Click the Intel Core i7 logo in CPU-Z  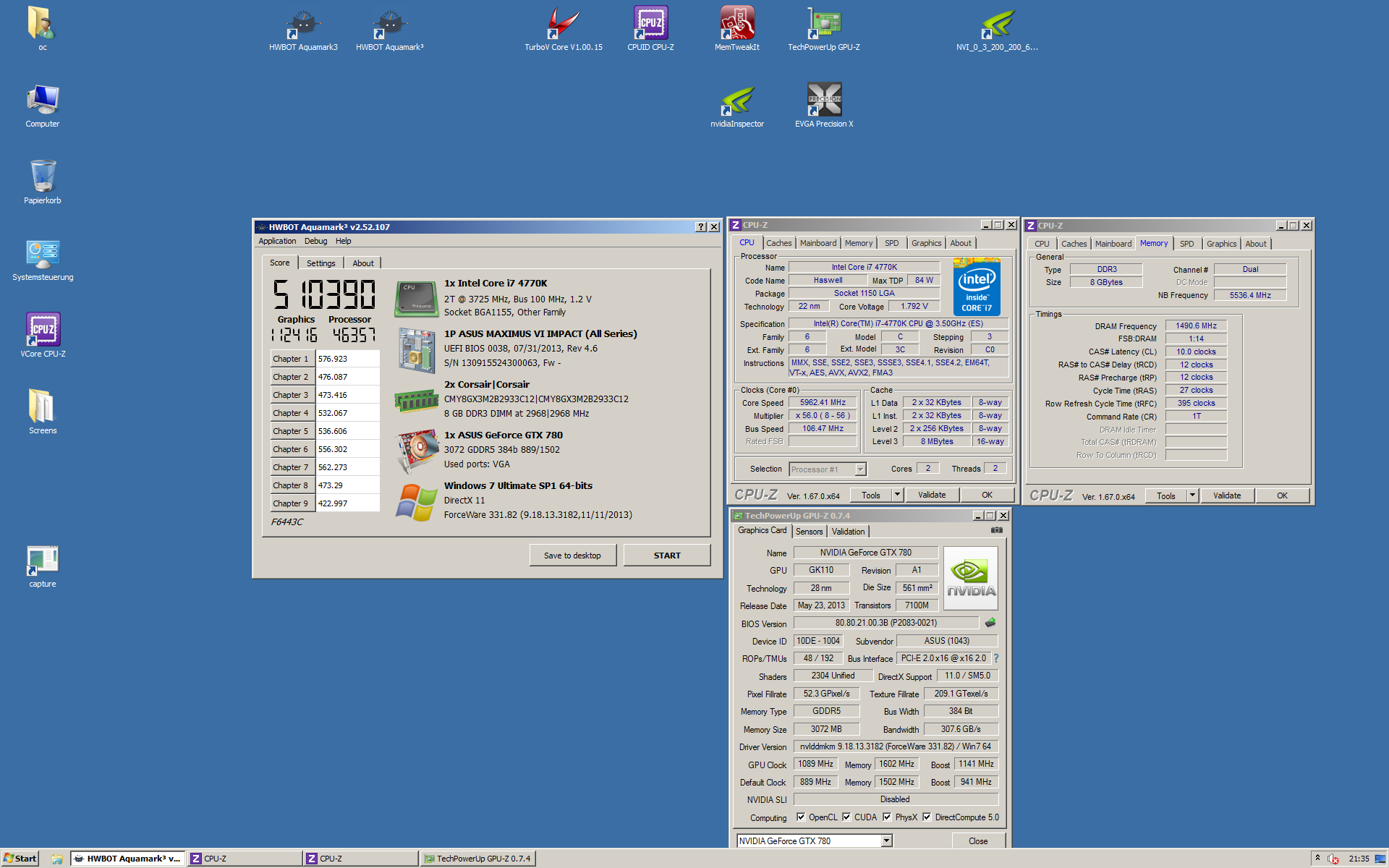pos(977,287)
